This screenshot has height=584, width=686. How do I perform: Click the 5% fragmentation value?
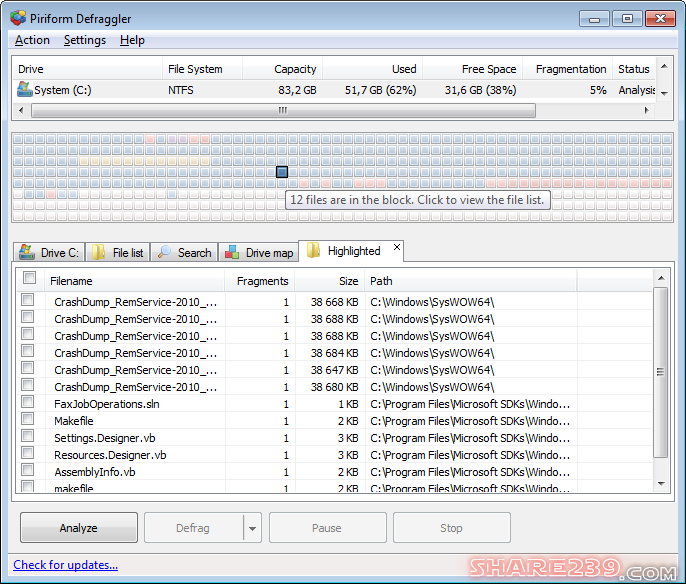pyautogui.click(x=598, y=90)
